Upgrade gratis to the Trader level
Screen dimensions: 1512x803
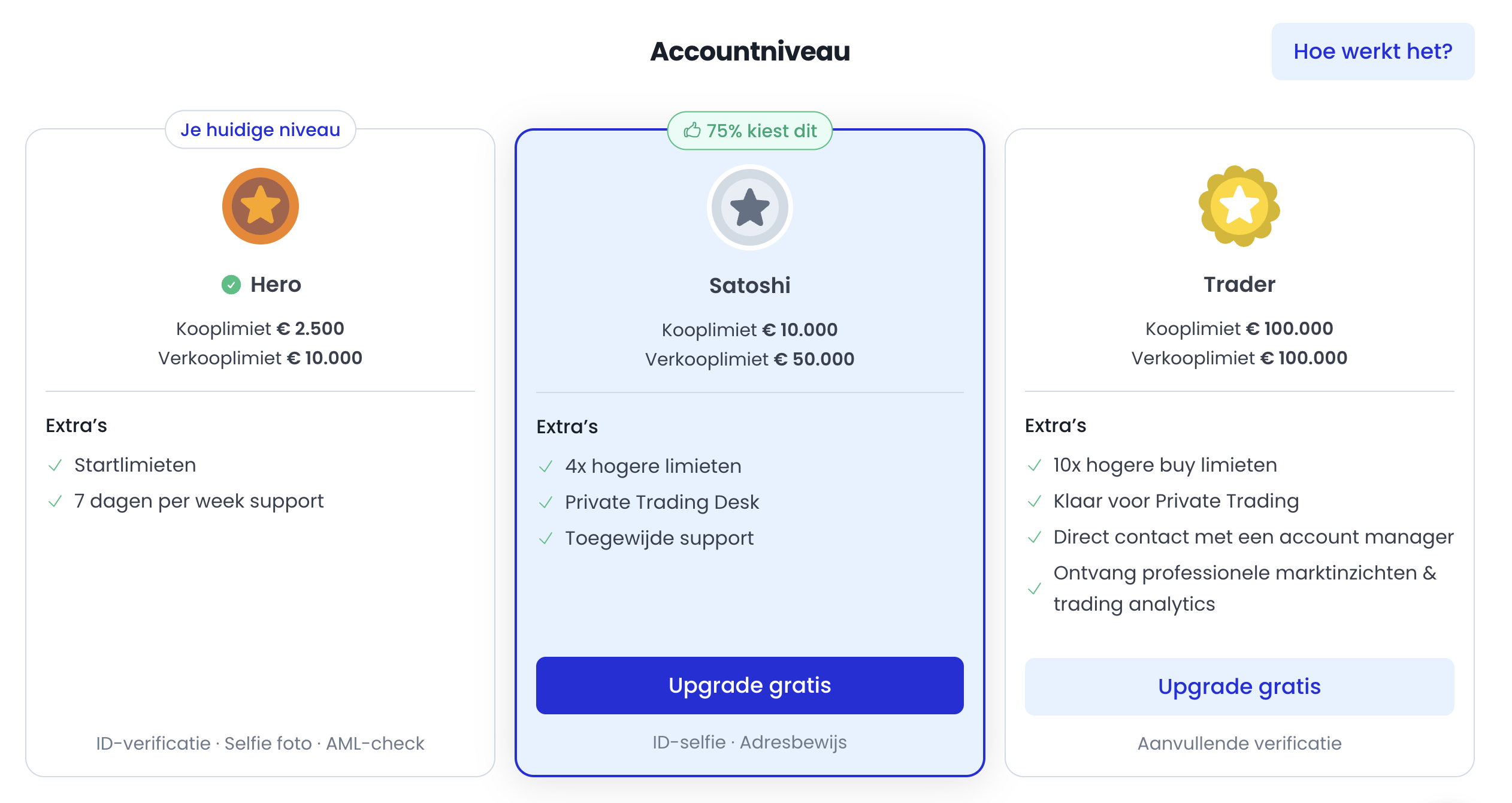[1239, 687]
